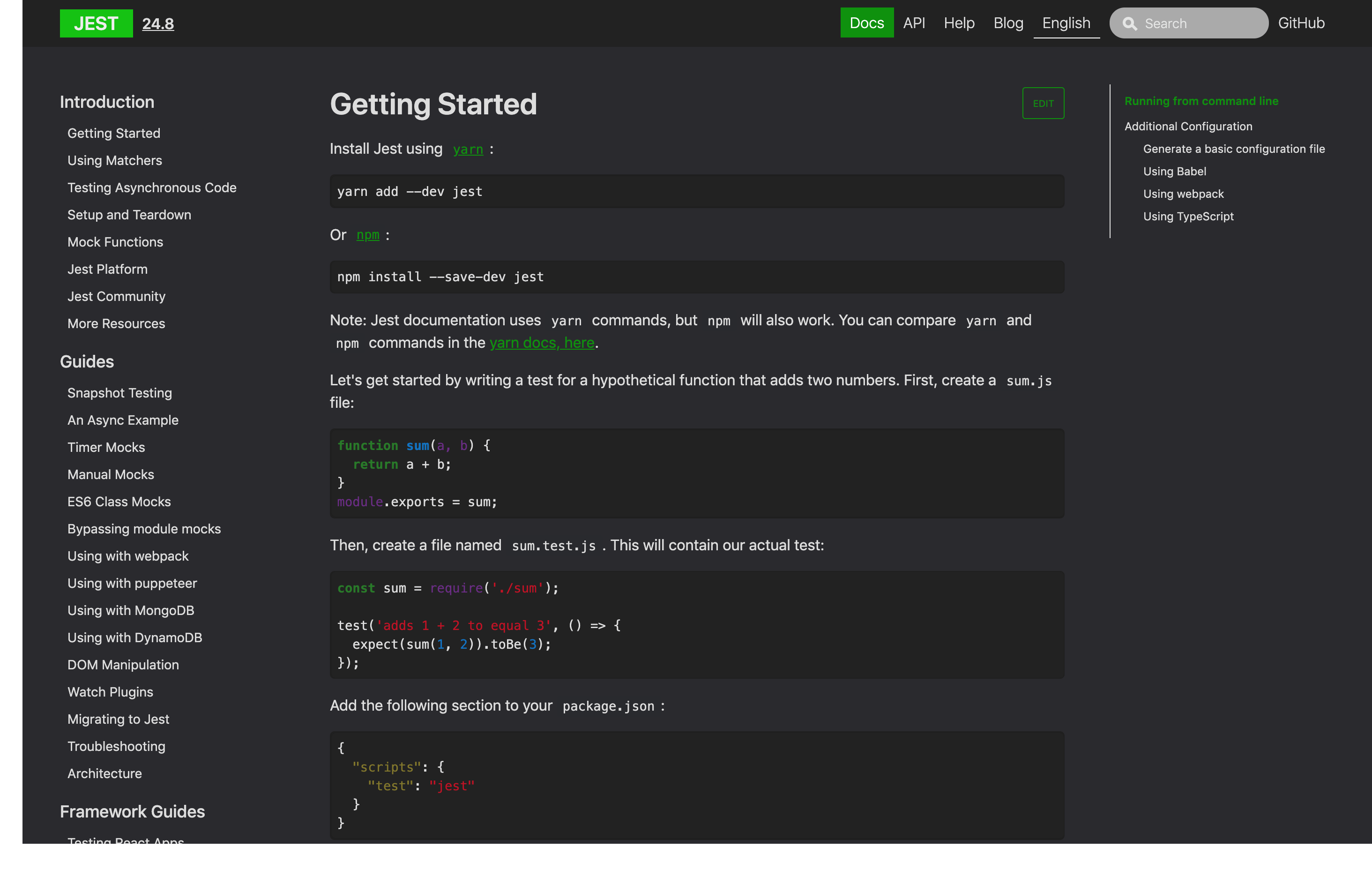Open Troubleshooting guide
The width and height of the screenshot is (1372, 870).
pos(116,747)
